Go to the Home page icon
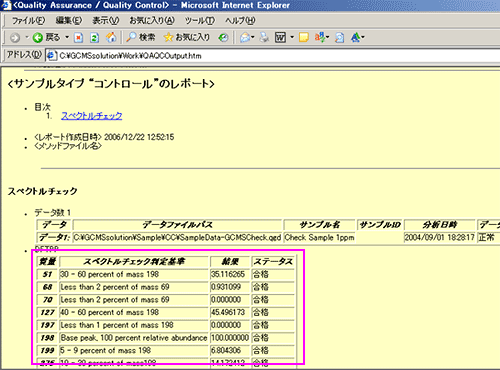The image size is (500, 370). pyautogui.click(x=111, y=37)
